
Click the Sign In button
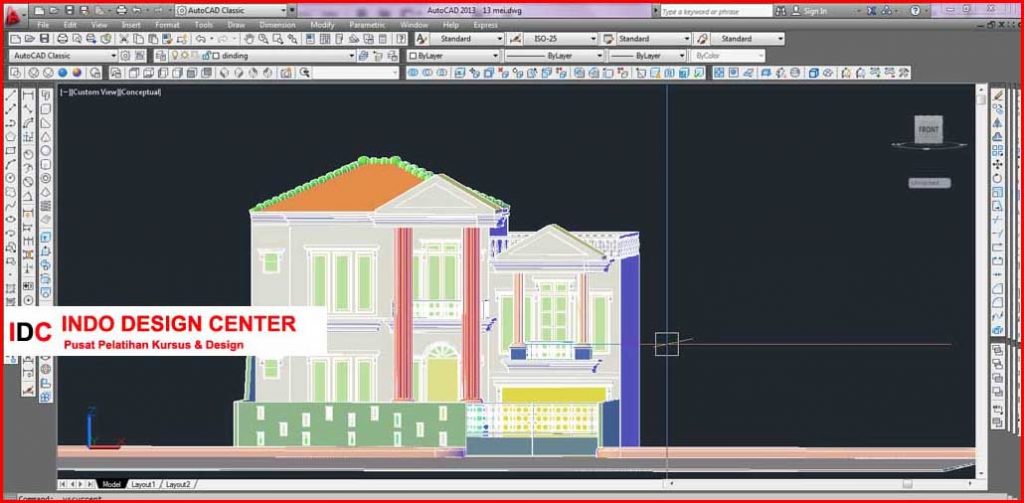[x=810, y=10]
